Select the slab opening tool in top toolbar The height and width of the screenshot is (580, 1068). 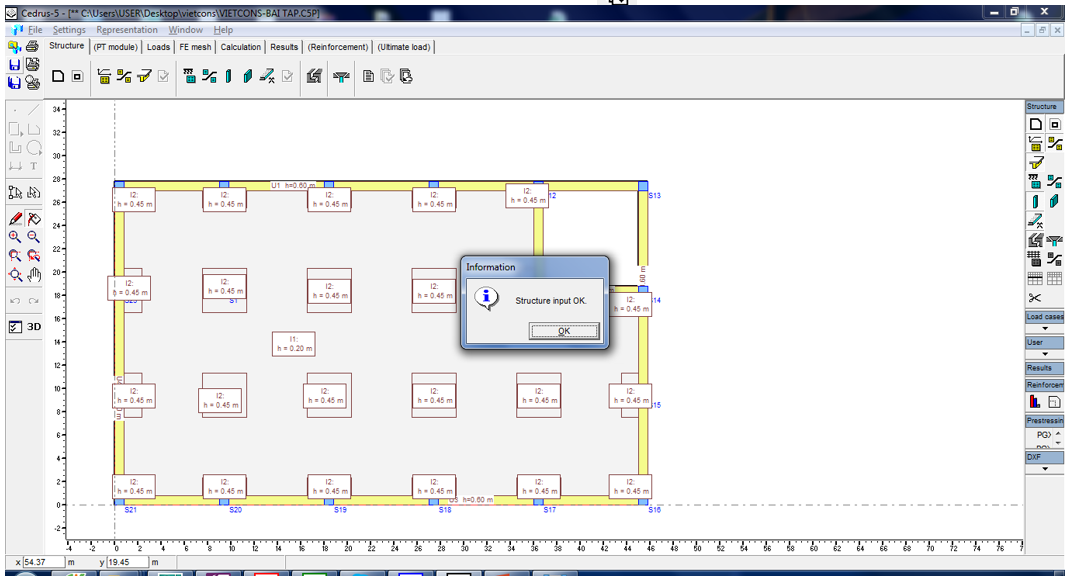tap(77, 76)
